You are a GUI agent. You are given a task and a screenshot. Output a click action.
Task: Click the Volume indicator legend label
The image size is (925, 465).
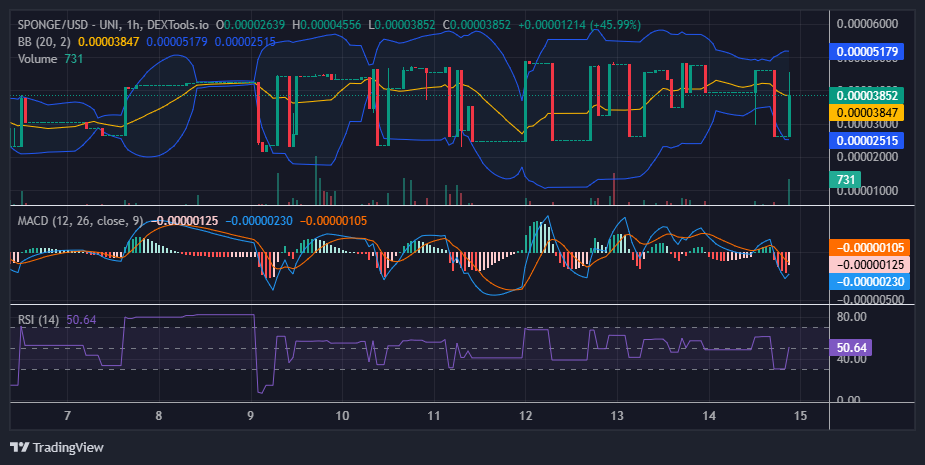(x=37, y=59)
